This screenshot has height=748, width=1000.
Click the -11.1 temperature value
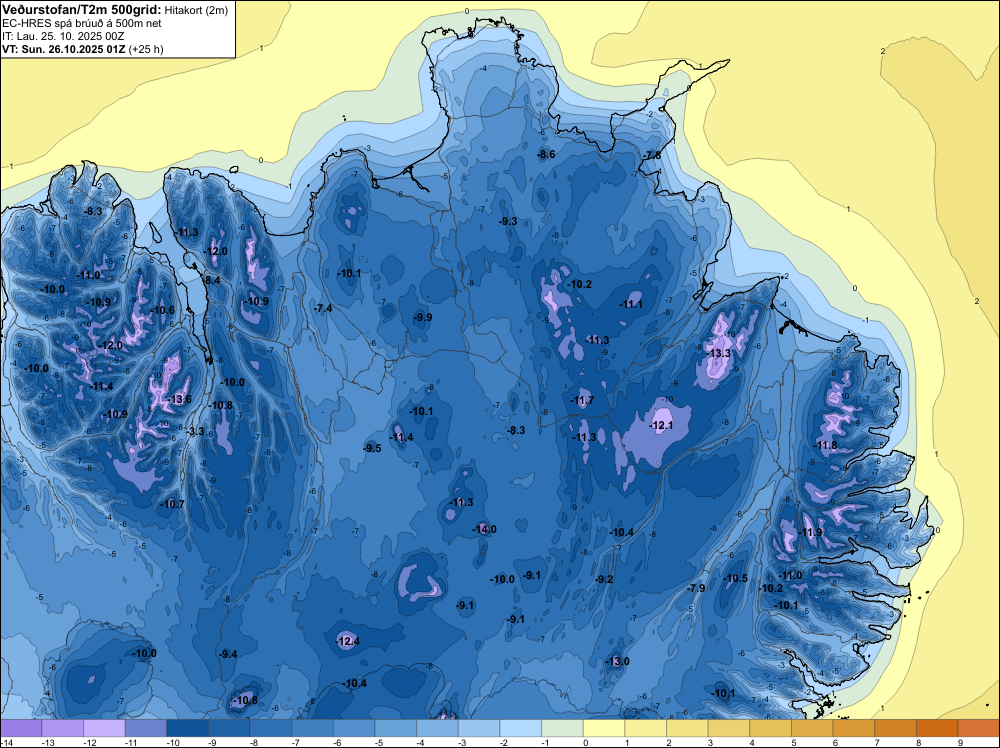tap(631, 304)
